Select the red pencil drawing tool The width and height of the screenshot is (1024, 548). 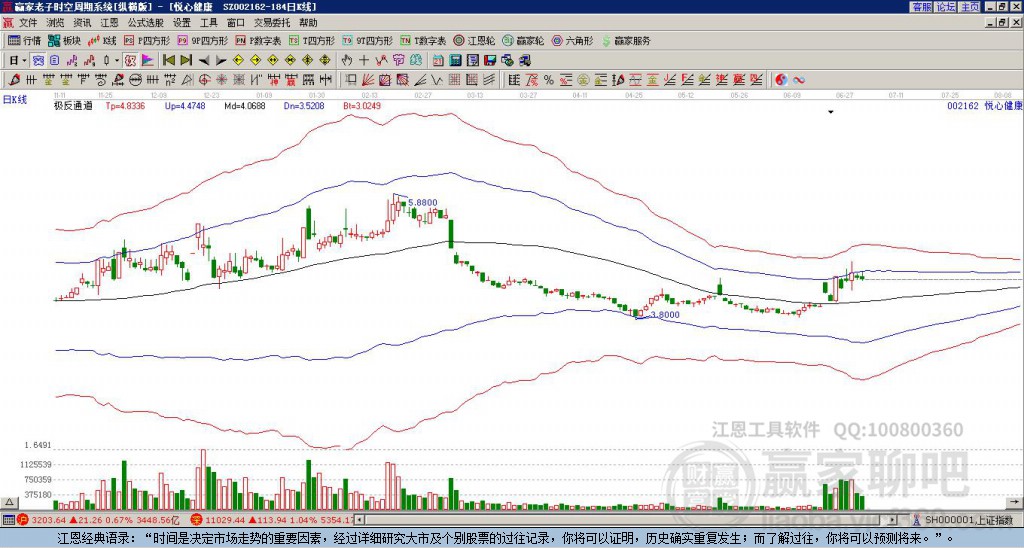[14, 80]
